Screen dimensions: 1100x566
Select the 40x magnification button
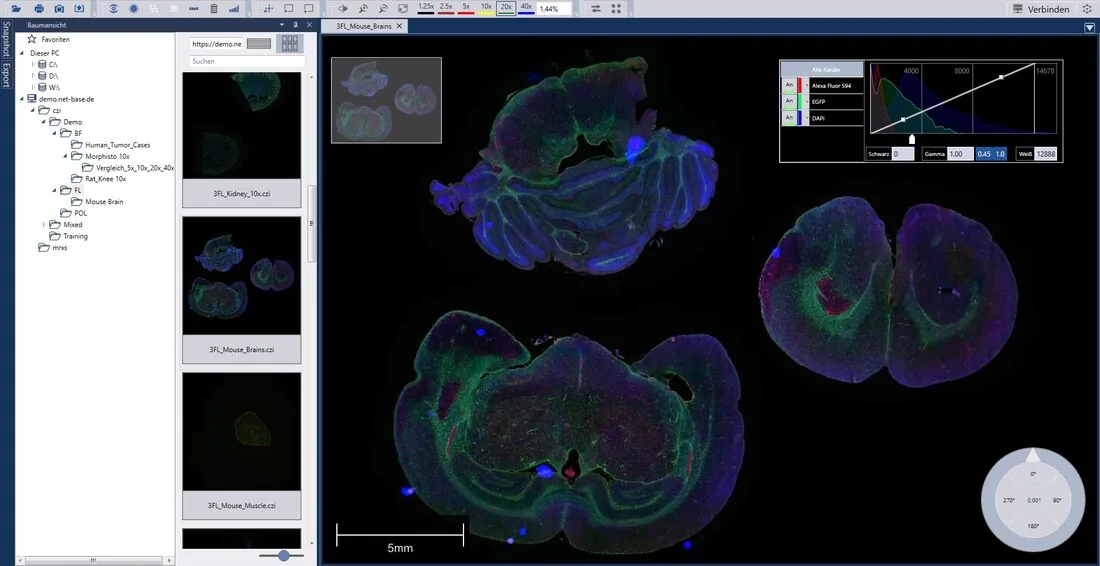coord(526,8)
